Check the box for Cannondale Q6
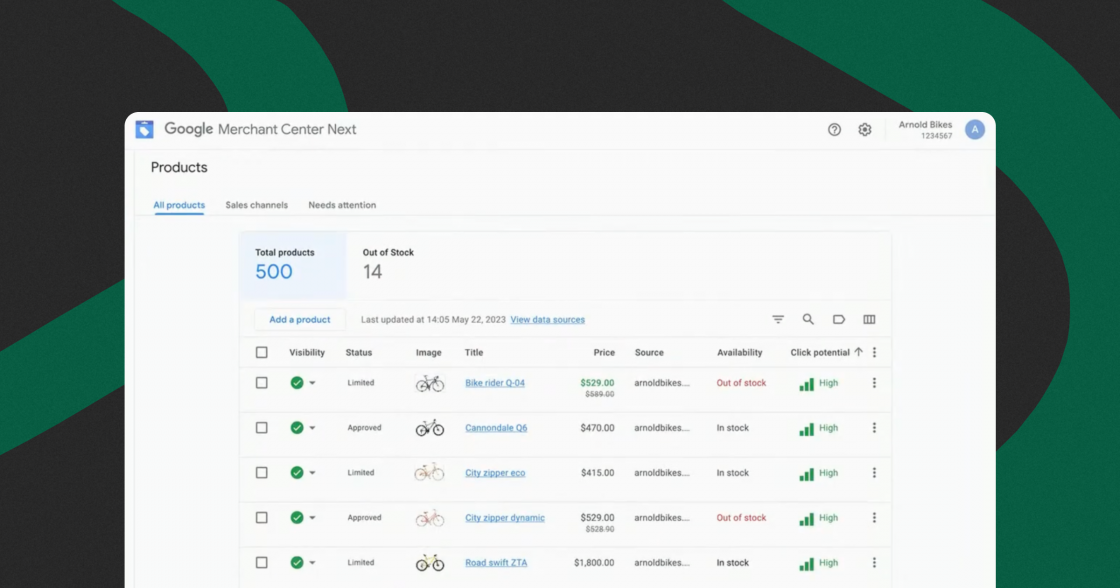This screenshot has height=588, width=1120. click(x=262, y=428)
